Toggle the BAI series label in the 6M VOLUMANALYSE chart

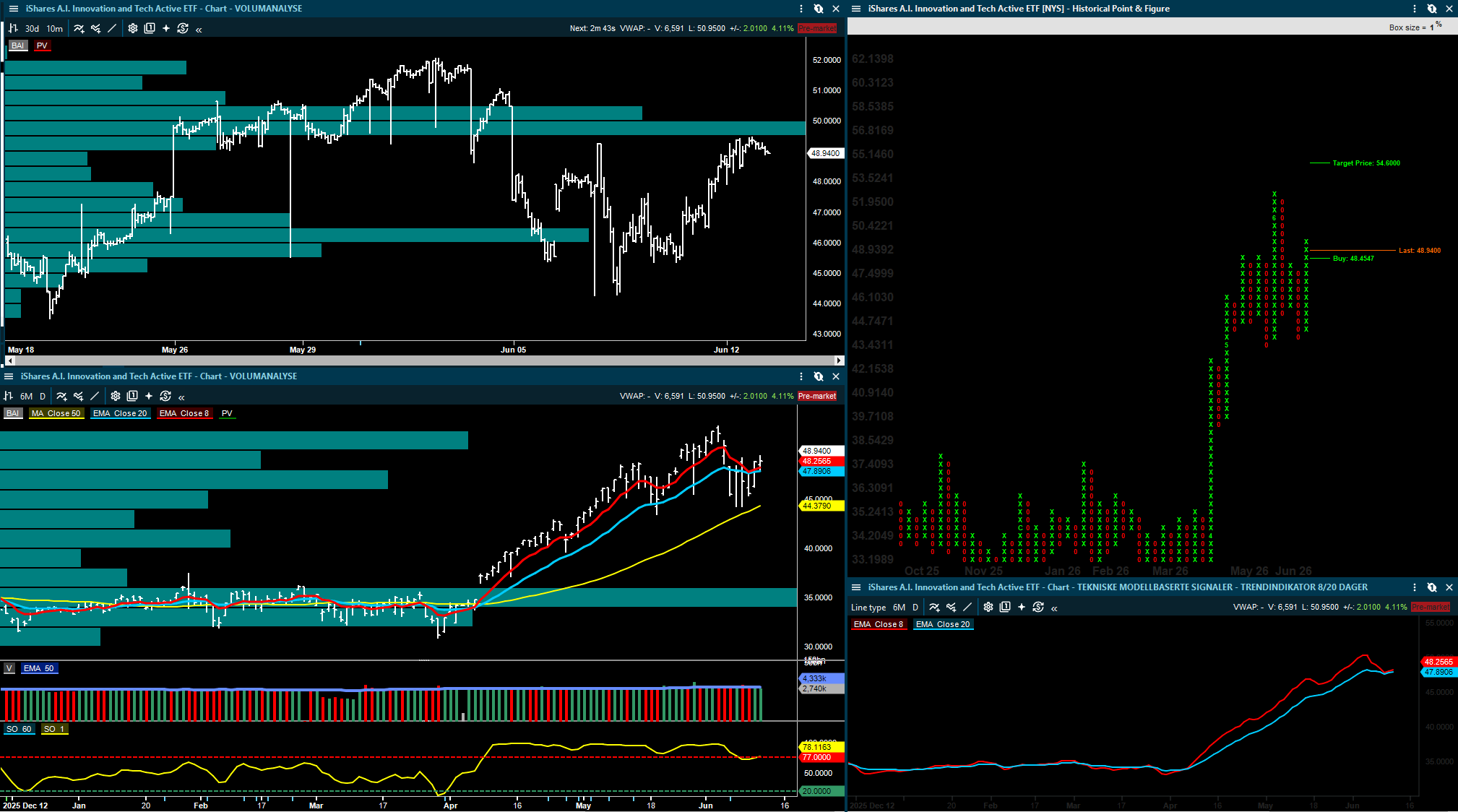(13, 413)
